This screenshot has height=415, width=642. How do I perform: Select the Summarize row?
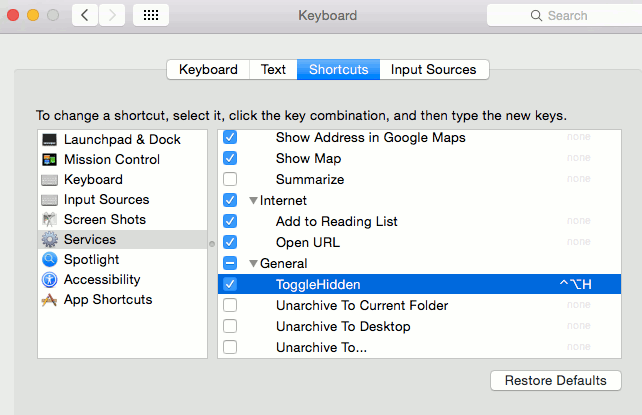point(419,179)
